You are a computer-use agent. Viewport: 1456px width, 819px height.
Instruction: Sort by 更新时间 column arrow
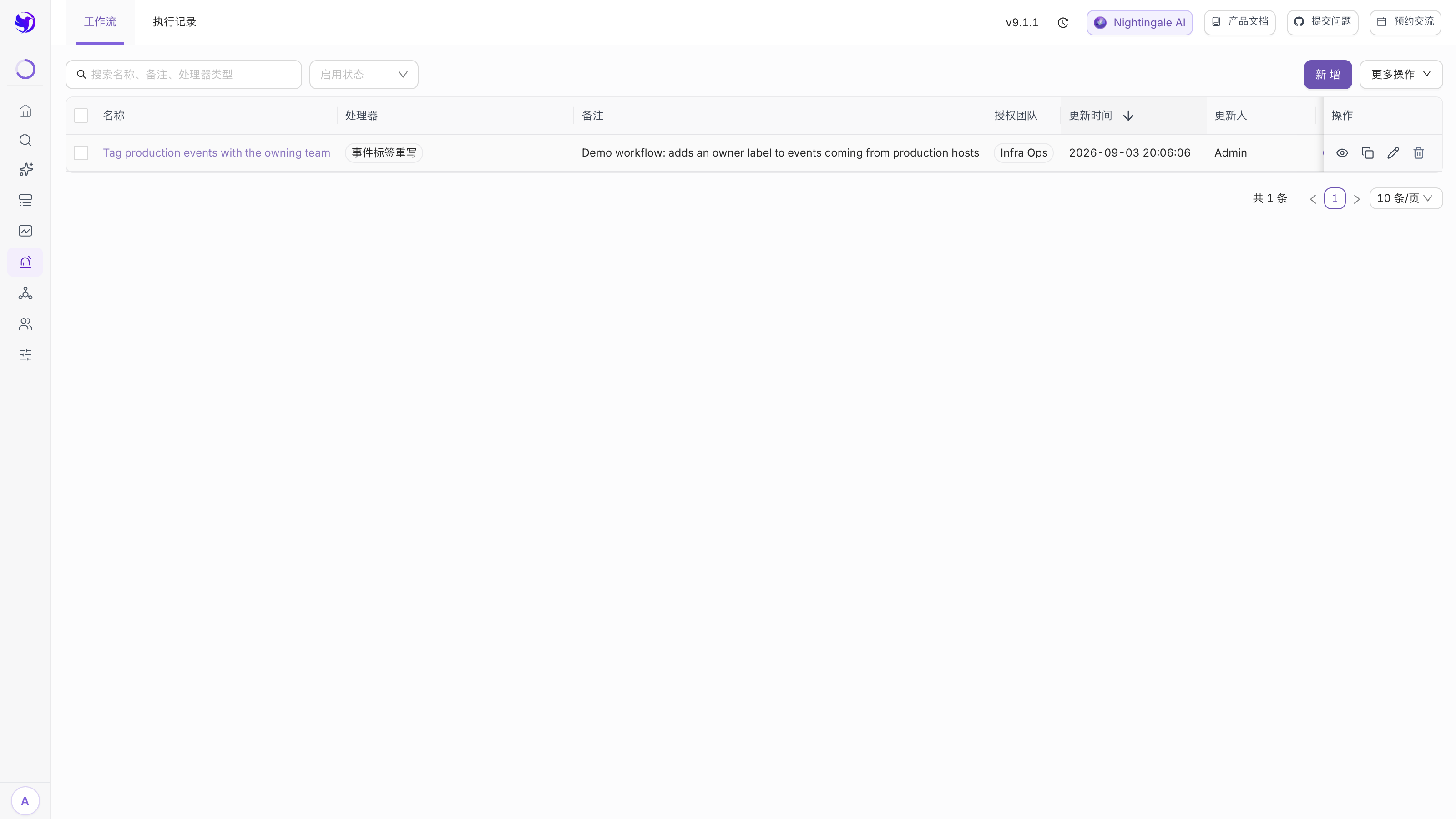click(1128, 116)
